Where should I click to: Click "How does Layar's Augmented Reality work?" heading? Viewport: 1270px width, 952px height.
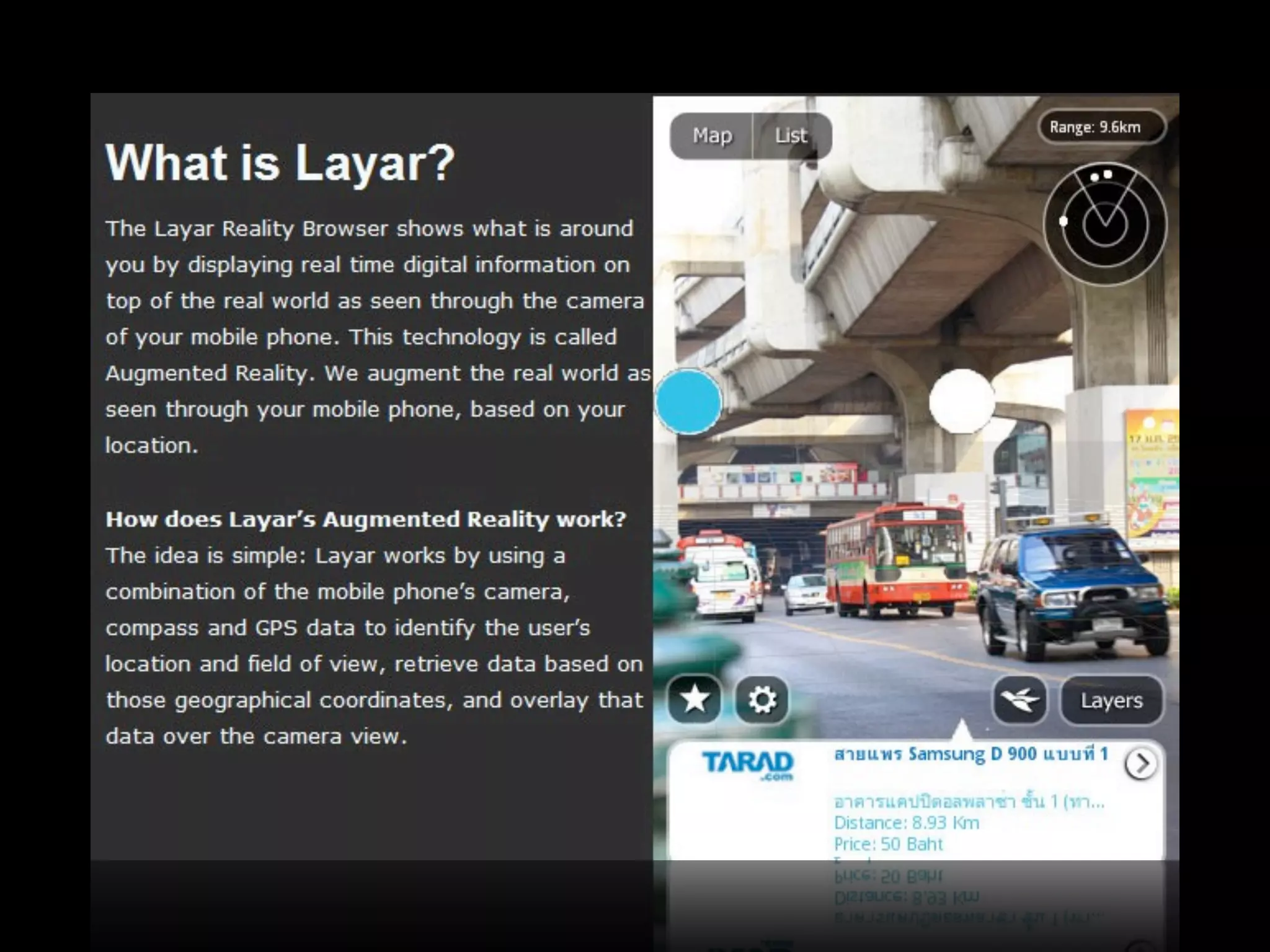[366, 519]
